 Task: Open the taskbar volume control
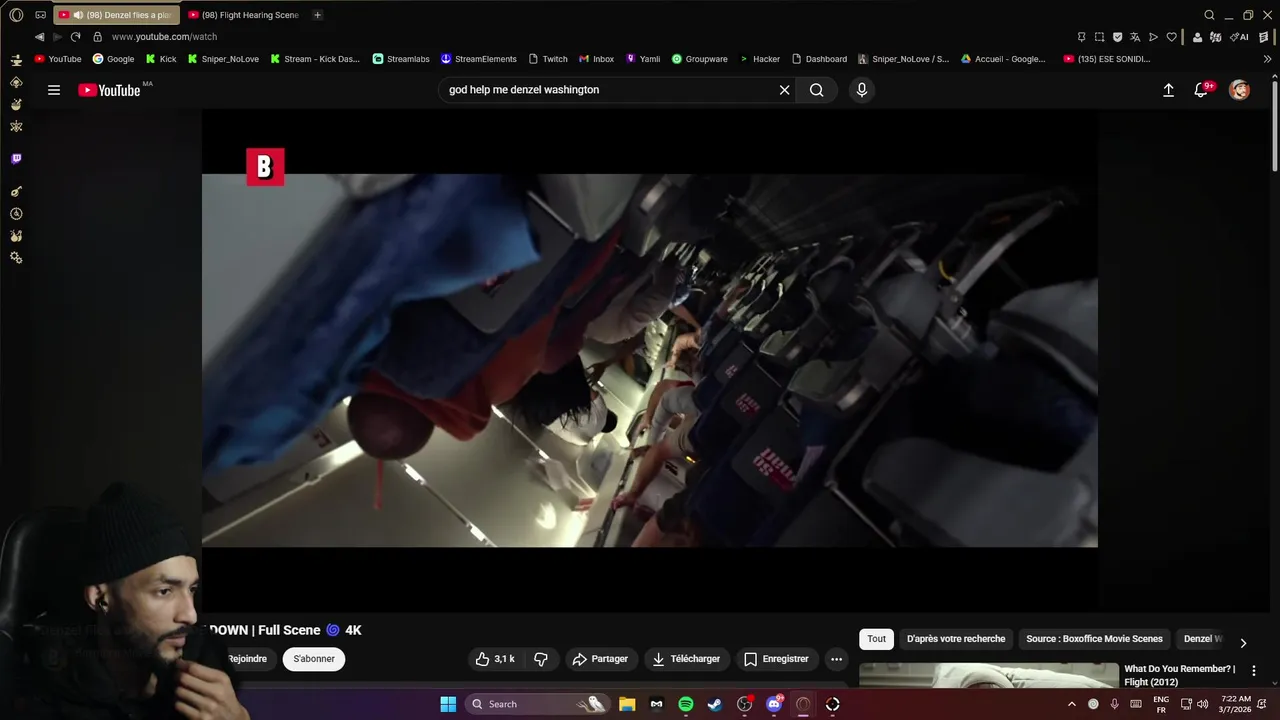(1203, 704)
